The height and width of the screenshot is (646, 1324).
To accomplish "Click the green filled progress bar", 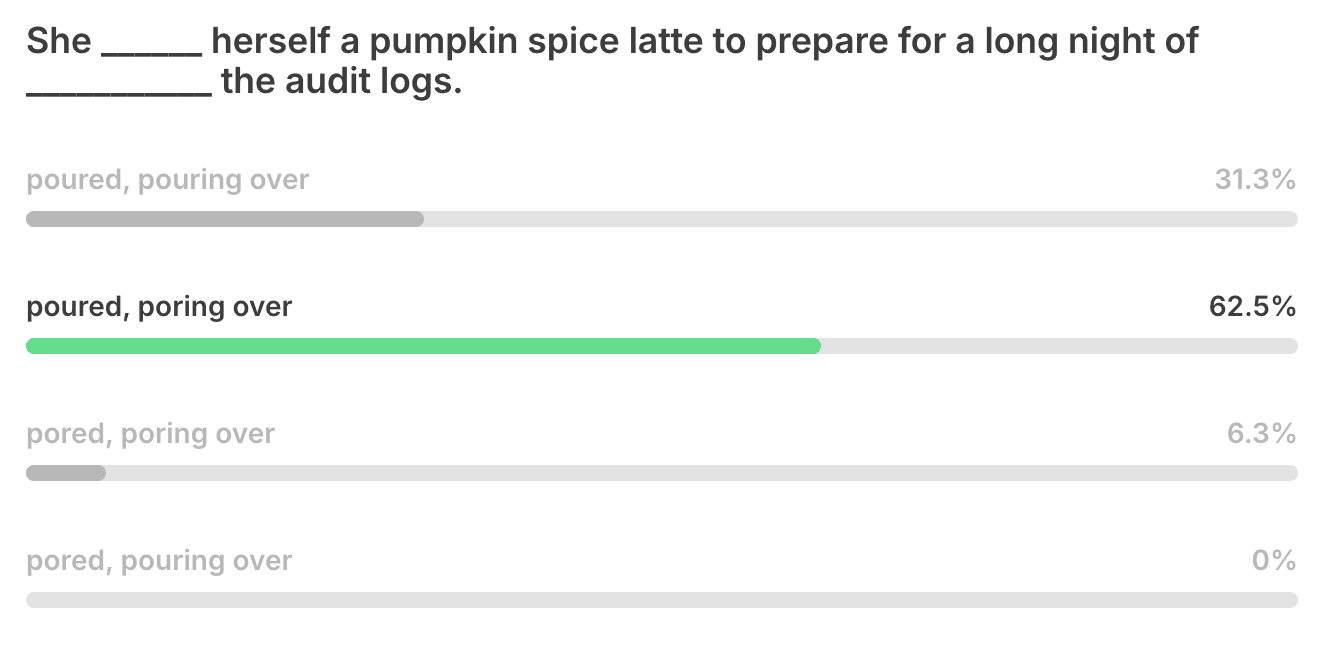I will pyautogui.click(x=423, y=346).
